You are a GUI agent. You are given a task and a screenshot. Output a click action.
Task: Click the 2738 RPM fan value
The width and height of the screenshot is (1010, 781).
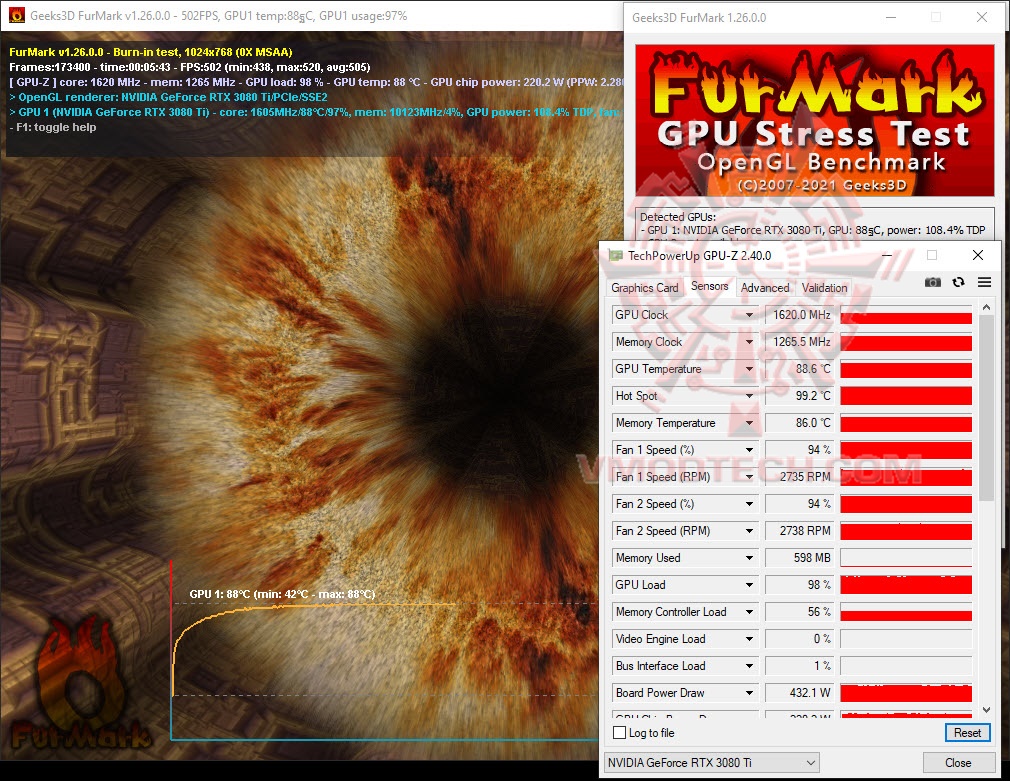[x=799, y=531]
